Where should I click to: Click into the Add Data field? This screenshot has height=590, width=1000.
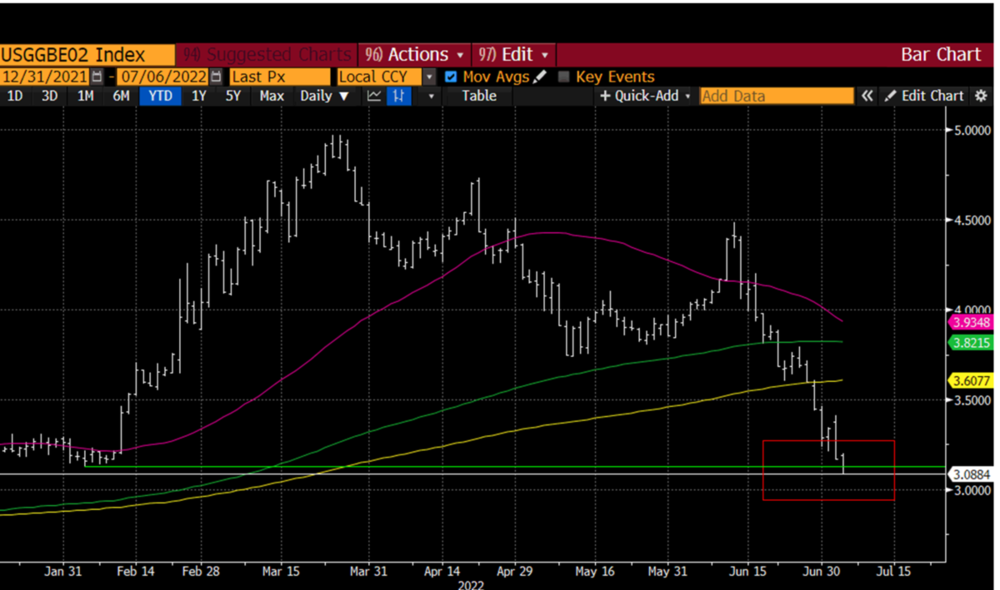point(775,96)
